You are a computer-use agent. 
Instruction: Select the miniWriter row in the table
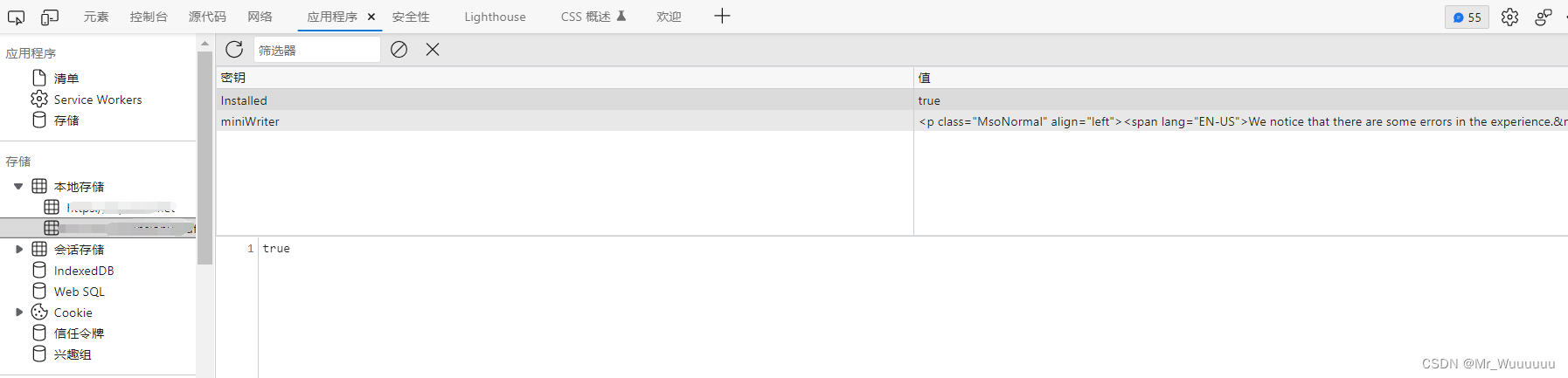(x=892, y=121)
